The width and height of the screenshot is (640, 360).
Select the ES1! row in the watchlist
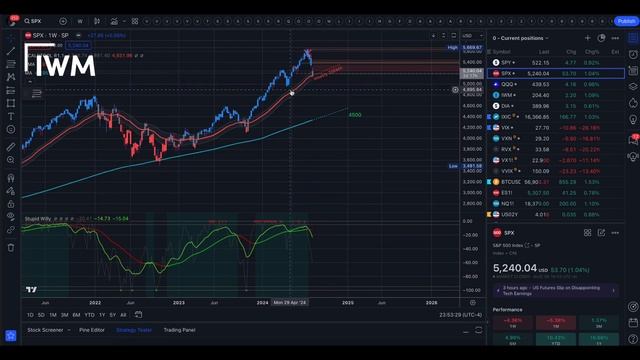(556, 193)
